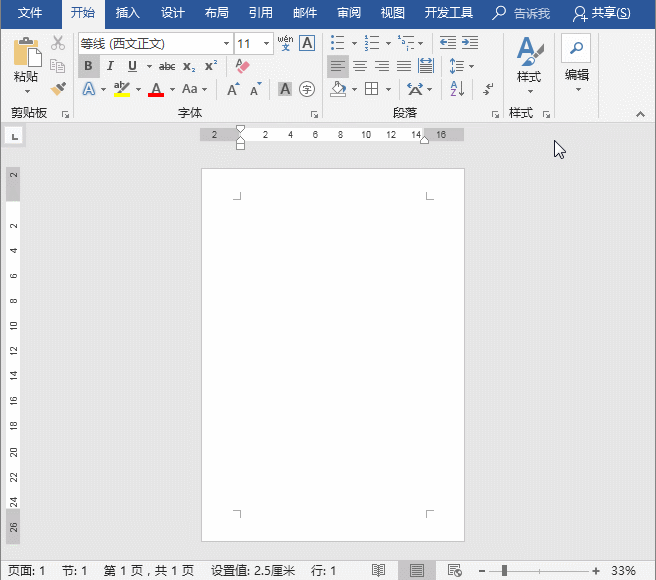Image resolution: width=656 pixels, height=580 pixels.
Task: Show paragraph marks icon
Action: pyautogui.click(x=488, y=89)
